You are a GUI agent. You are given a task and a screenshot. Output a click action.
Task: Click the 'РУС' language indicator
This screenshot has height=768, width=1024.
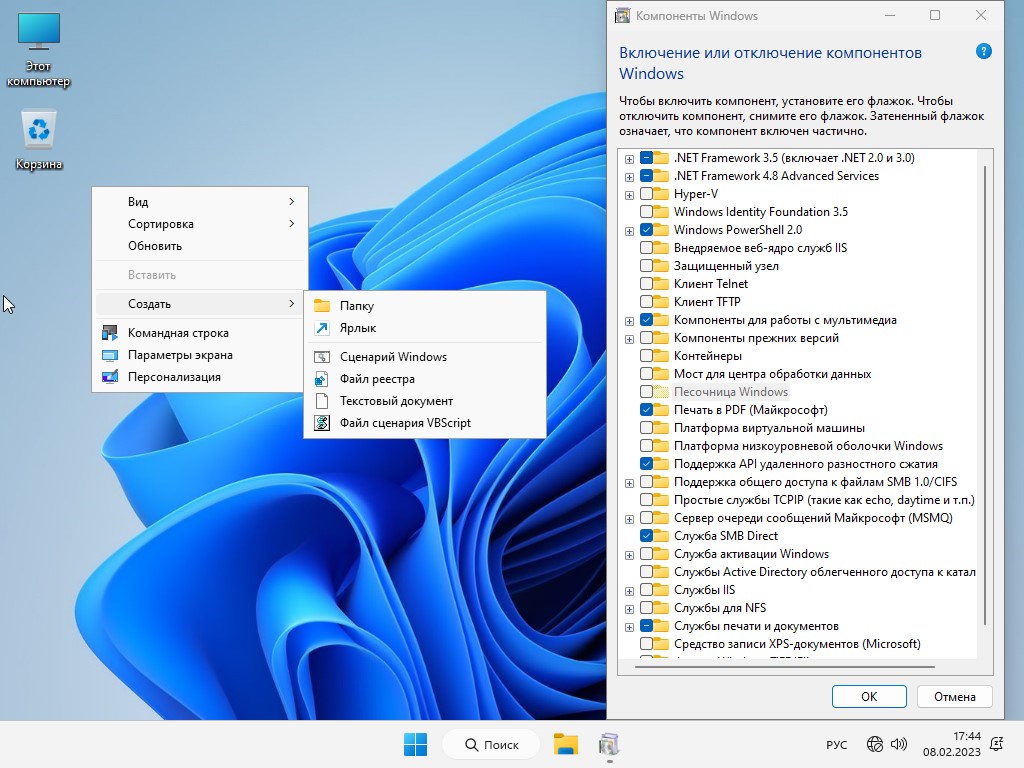point(837,744)
